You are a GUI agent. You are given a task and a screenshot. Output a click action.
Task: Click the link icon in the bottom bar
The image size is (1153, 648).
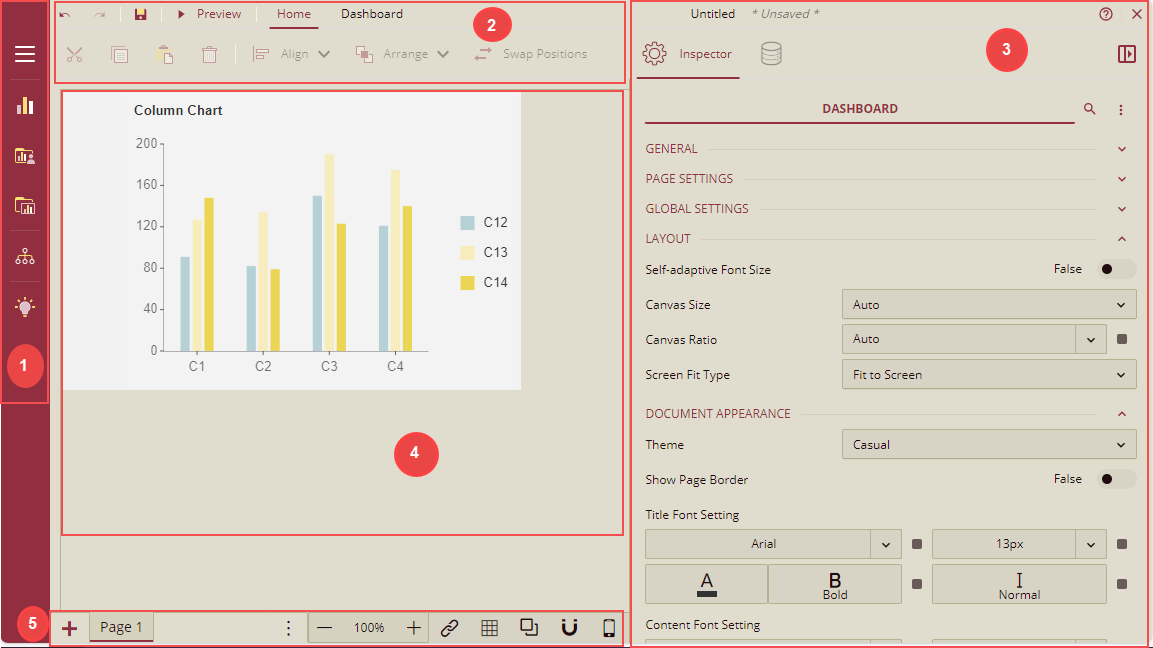449,627
